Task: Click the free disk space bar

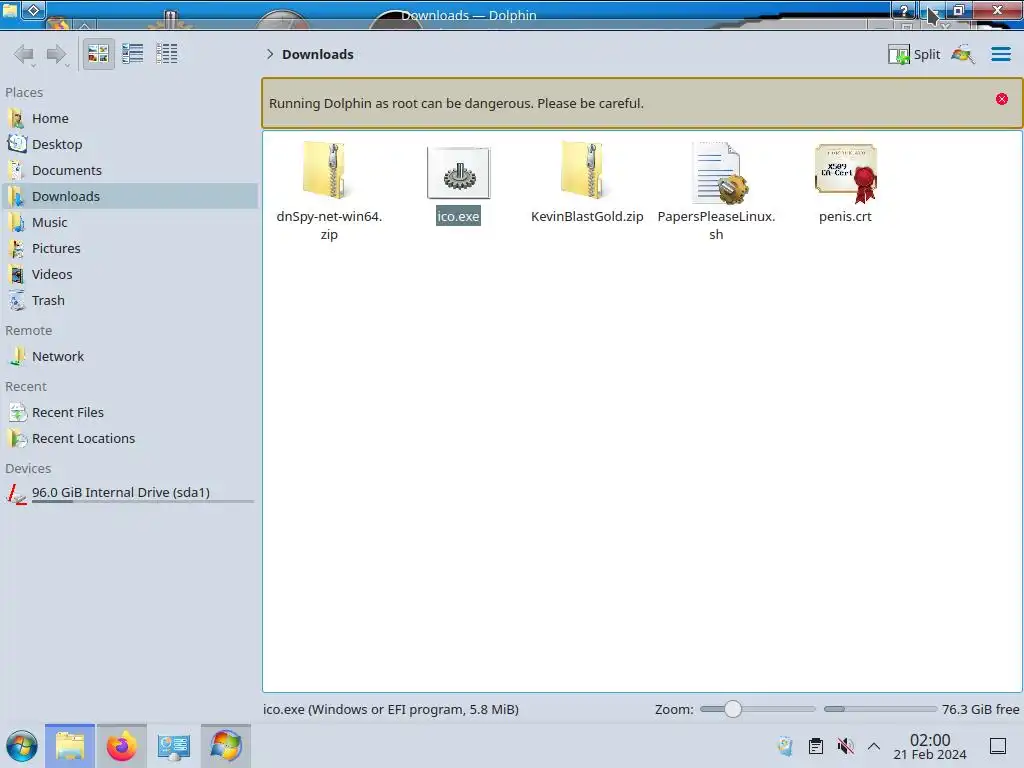Action: click(x=880, y=709)
